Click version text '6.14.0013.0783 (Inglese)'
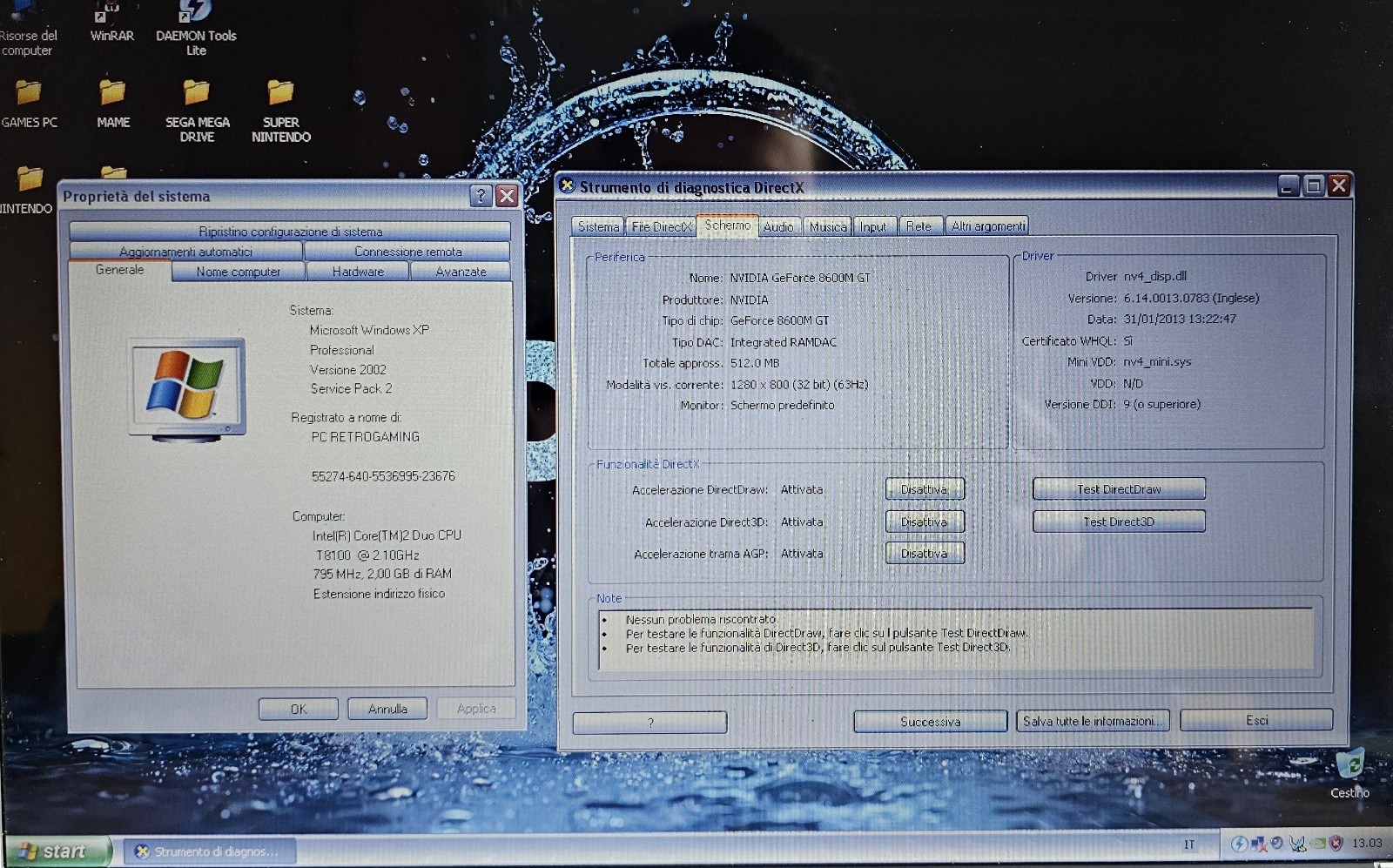1393x868 pixels. click(1191, 298)
